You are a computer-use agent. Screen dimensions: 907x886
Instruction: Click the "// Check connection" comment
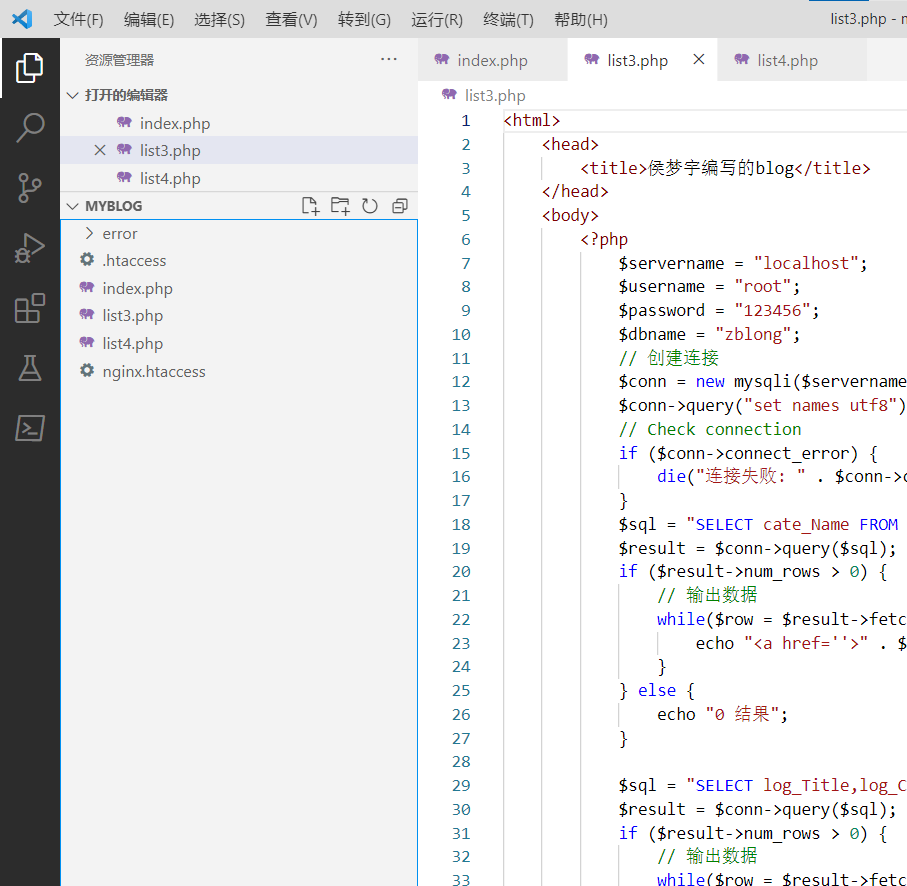pyautogui.click(x=710, y=429)
